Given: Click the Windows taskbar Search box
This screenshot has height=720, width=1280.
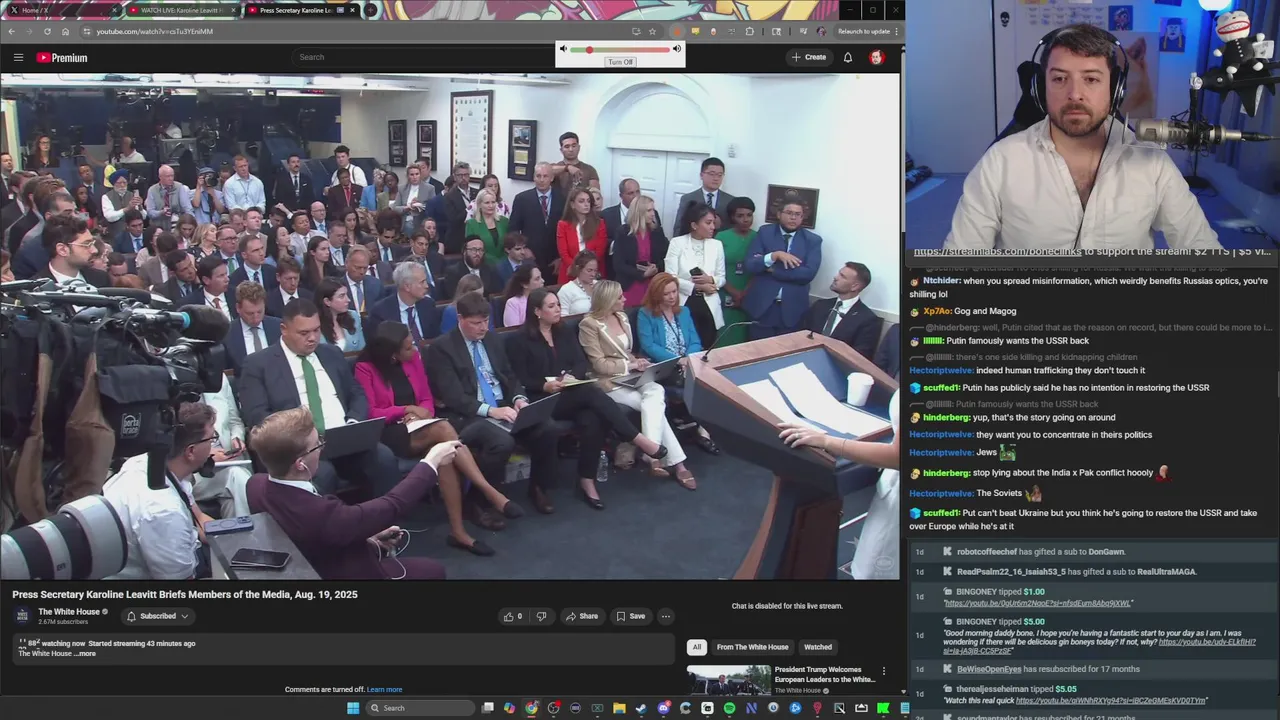Looking at the screenshot, I should [420, 708].
